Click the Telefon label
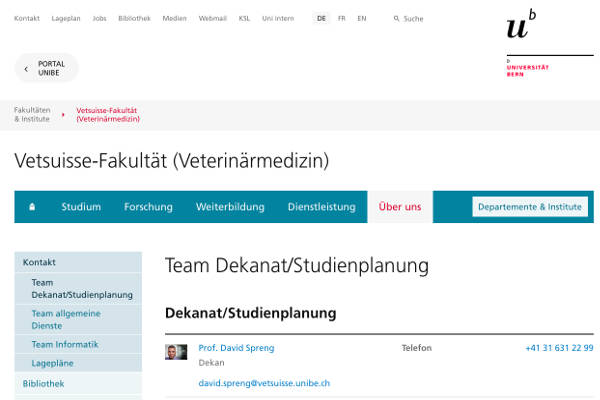This screenshot has height=400, width=600. click(x=417, y=348)
